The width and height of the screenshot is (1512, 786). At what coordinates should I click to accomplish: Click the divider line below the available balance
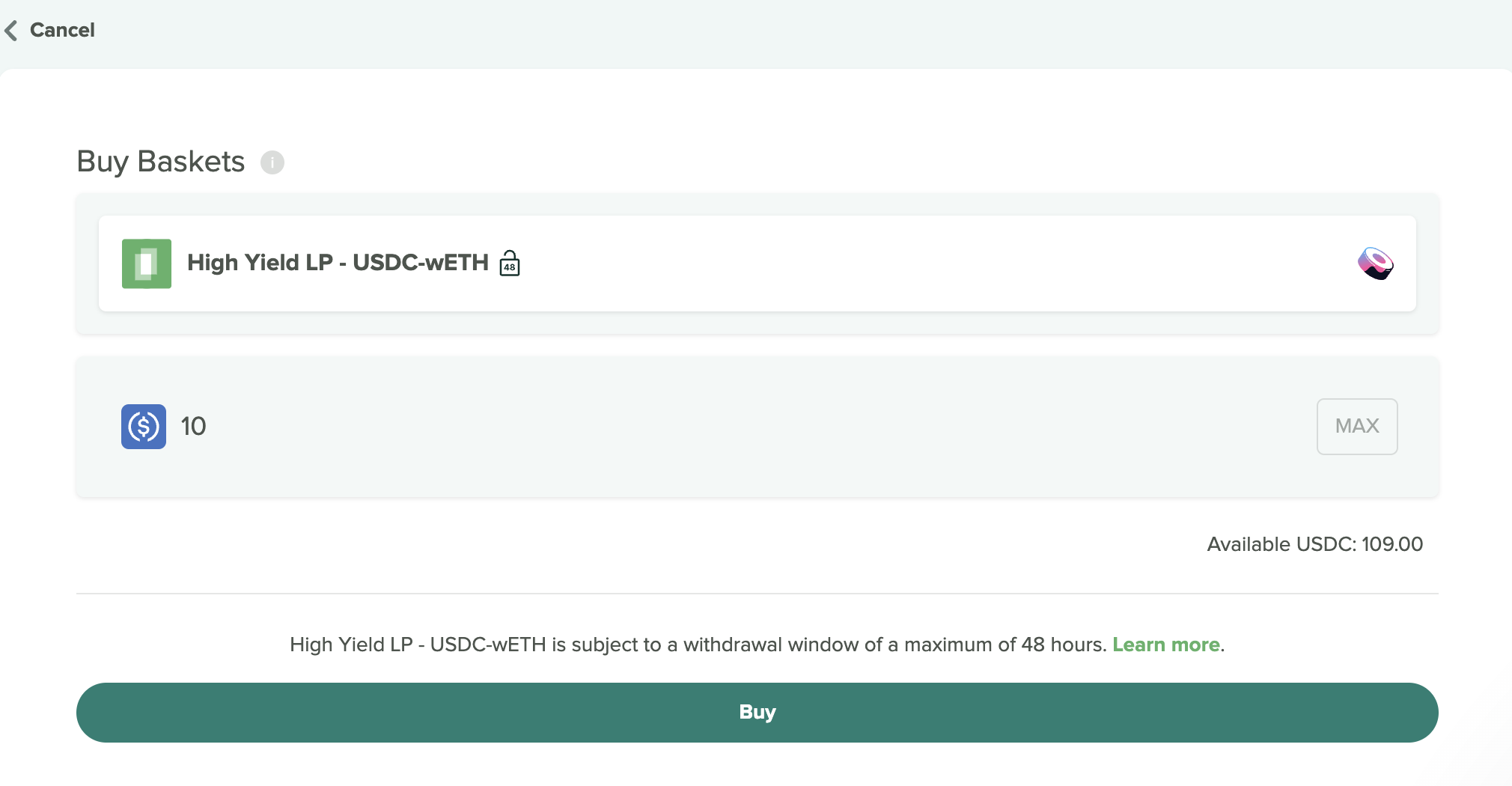[x=757, y=594]
